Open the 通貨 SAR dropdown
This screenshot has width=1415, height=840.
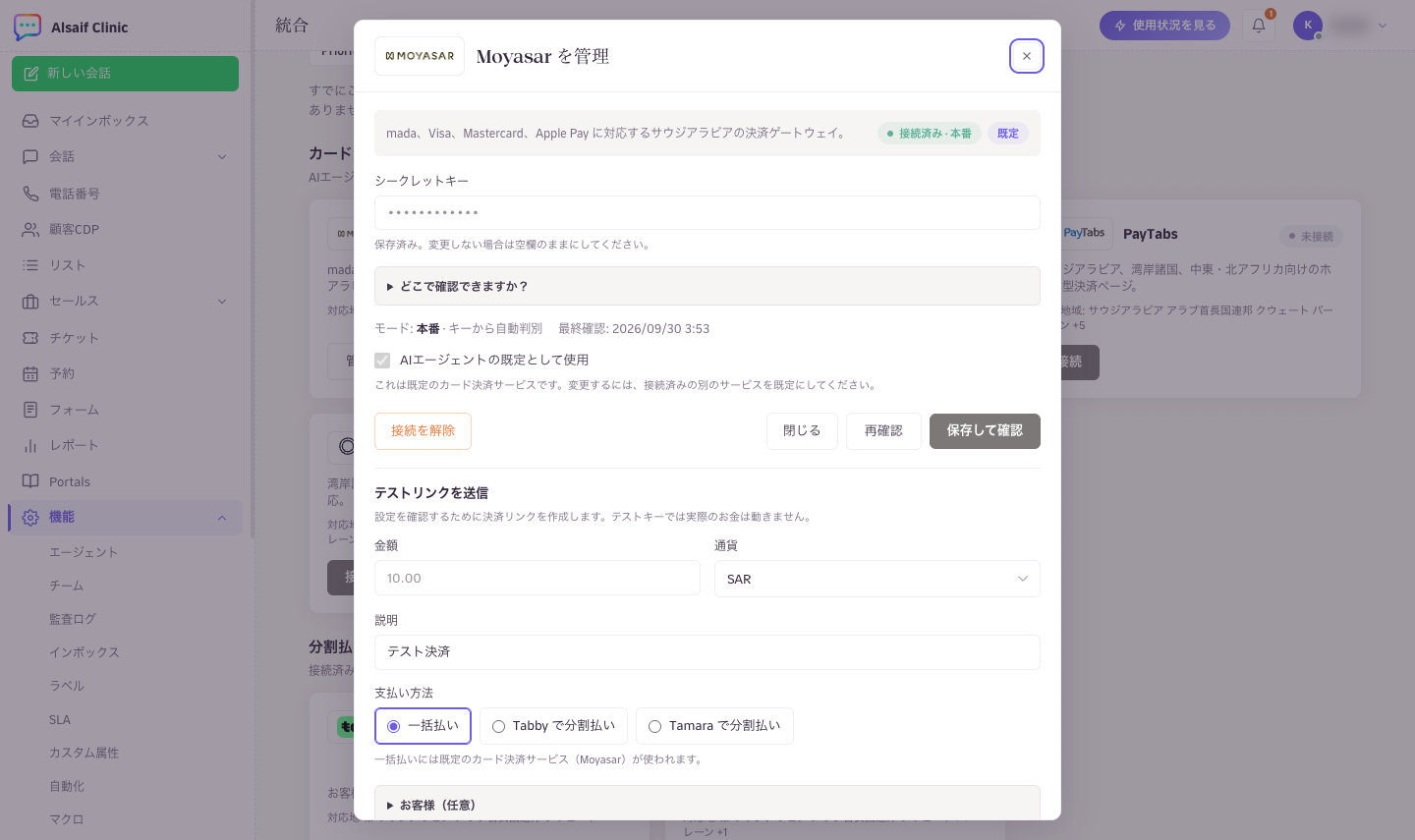877,579
